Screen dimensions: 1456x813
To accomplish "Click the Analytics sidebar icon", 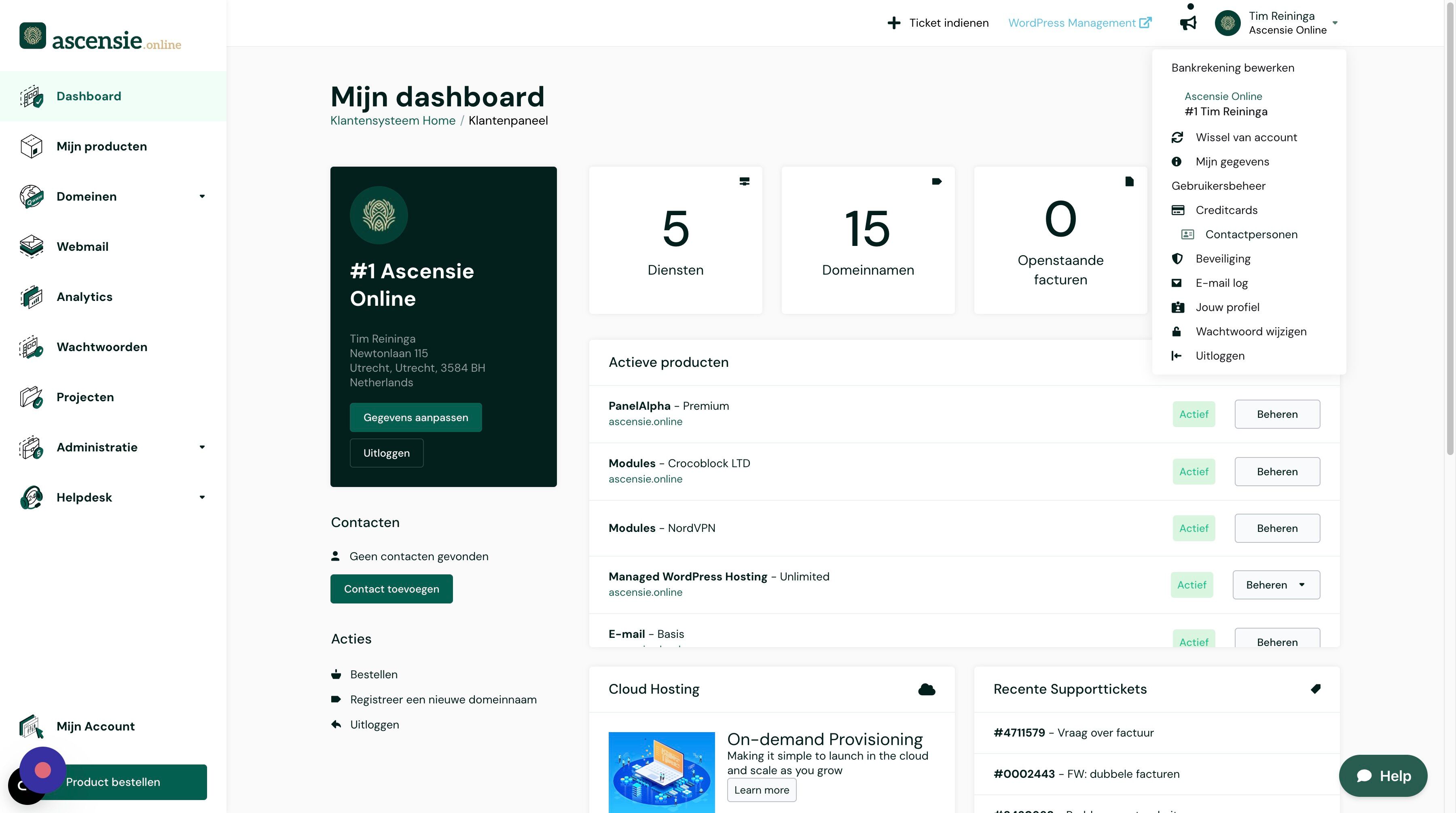I will (32, 297).
